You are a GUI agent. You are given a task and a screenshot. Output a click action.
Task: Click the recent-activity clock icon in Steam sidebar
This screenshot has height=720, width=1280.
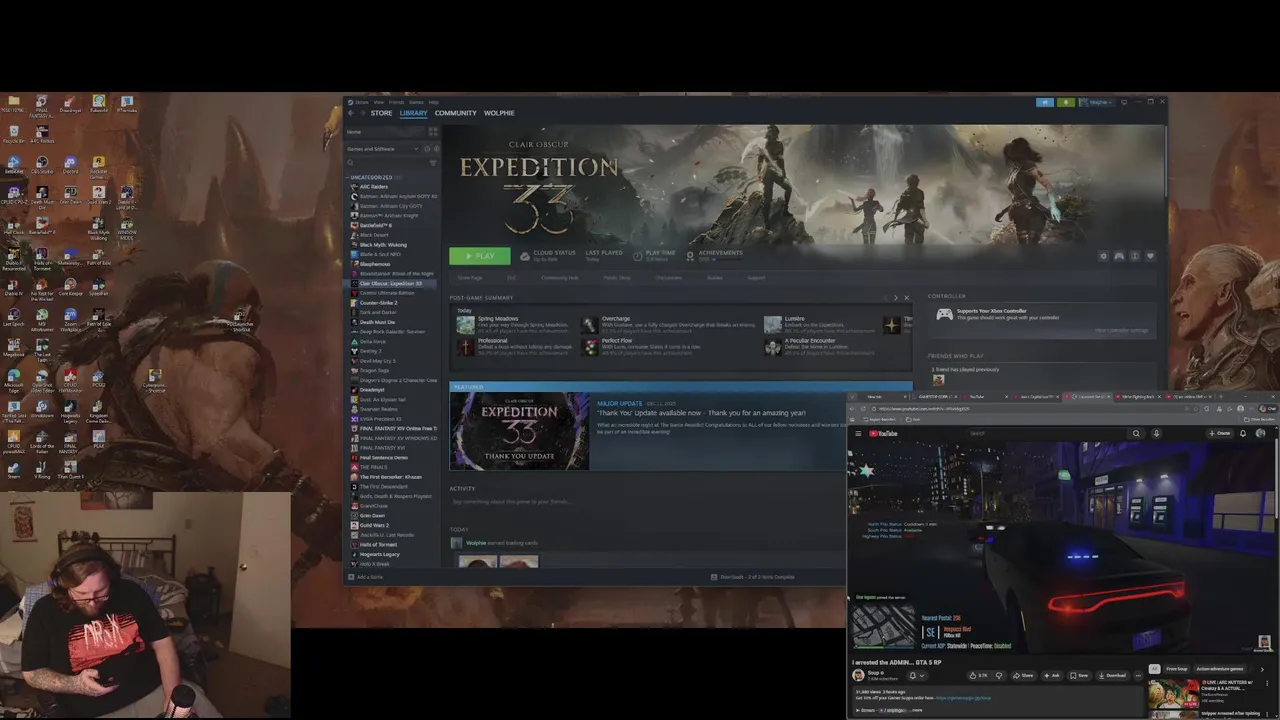pyautogui.click(x=427, y=149)
